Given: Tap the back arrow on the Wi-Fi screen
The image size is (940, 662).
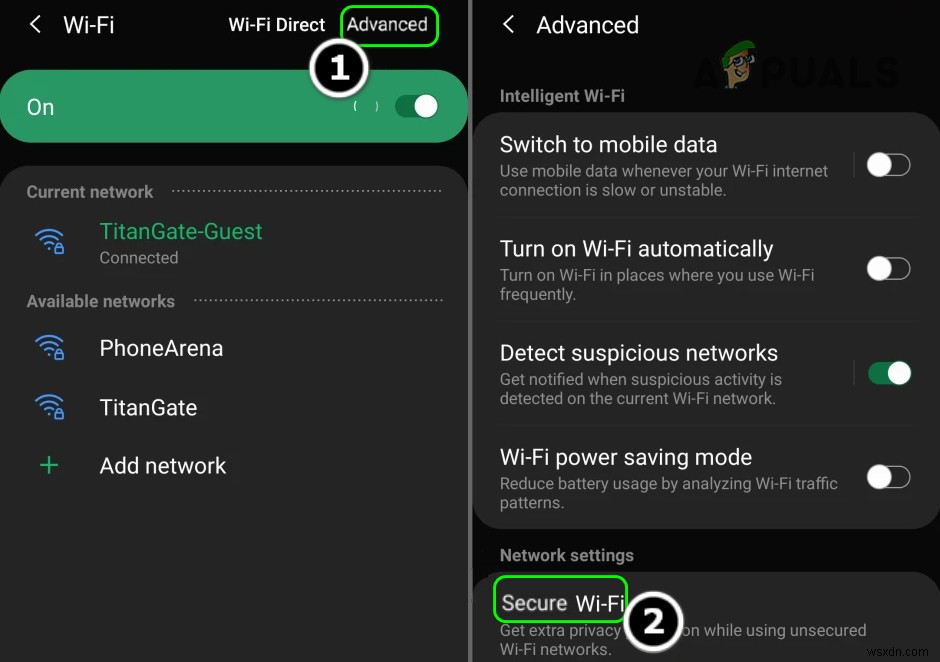Looking at the screenshot, I should 34,25.
